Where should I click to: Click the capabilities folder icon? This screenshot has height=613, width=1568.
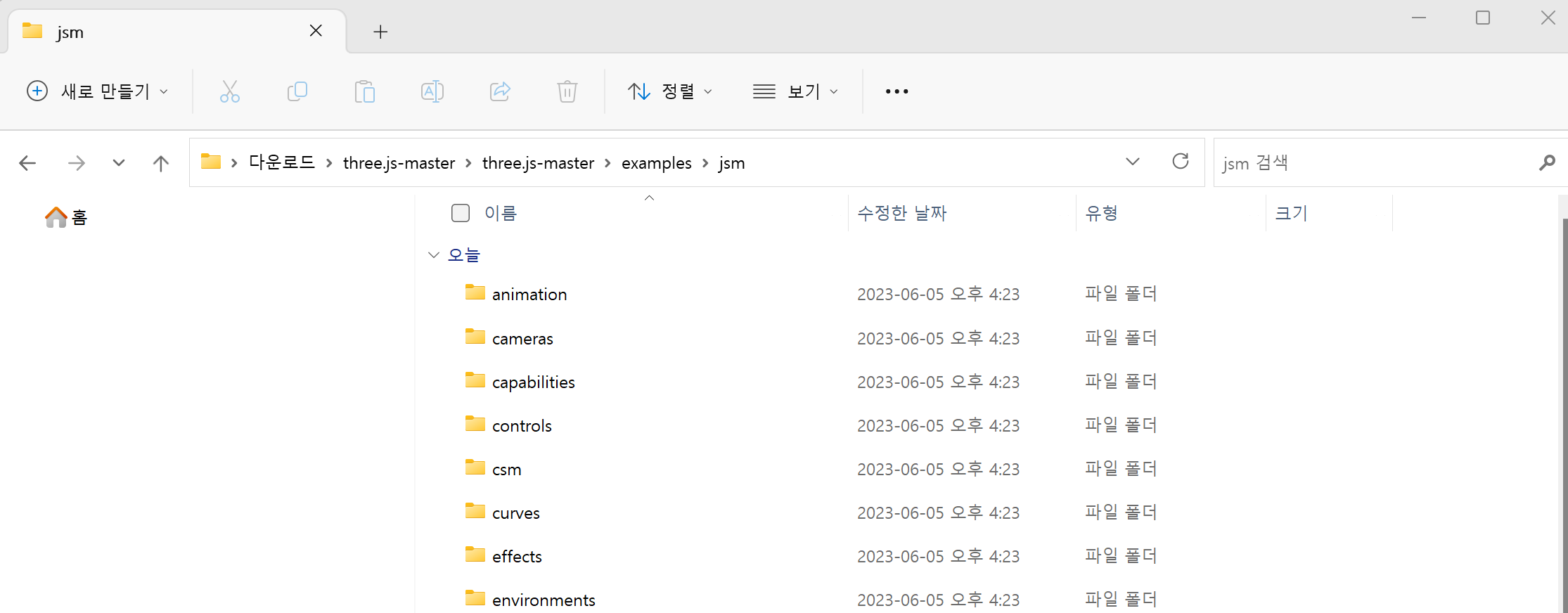pos(475,380)
